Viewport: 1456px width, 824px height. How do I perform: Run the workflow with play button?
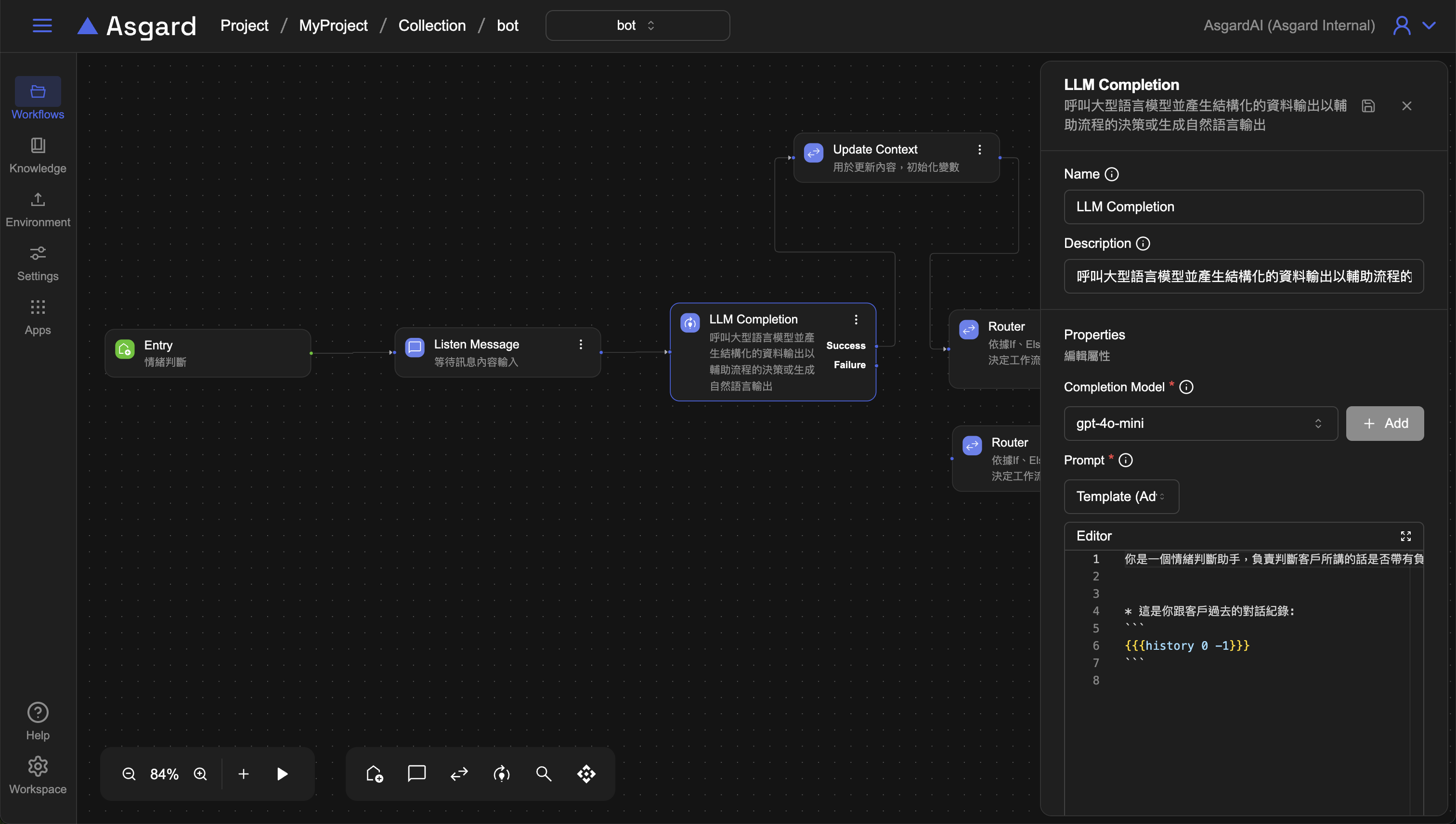click(282, 773)
